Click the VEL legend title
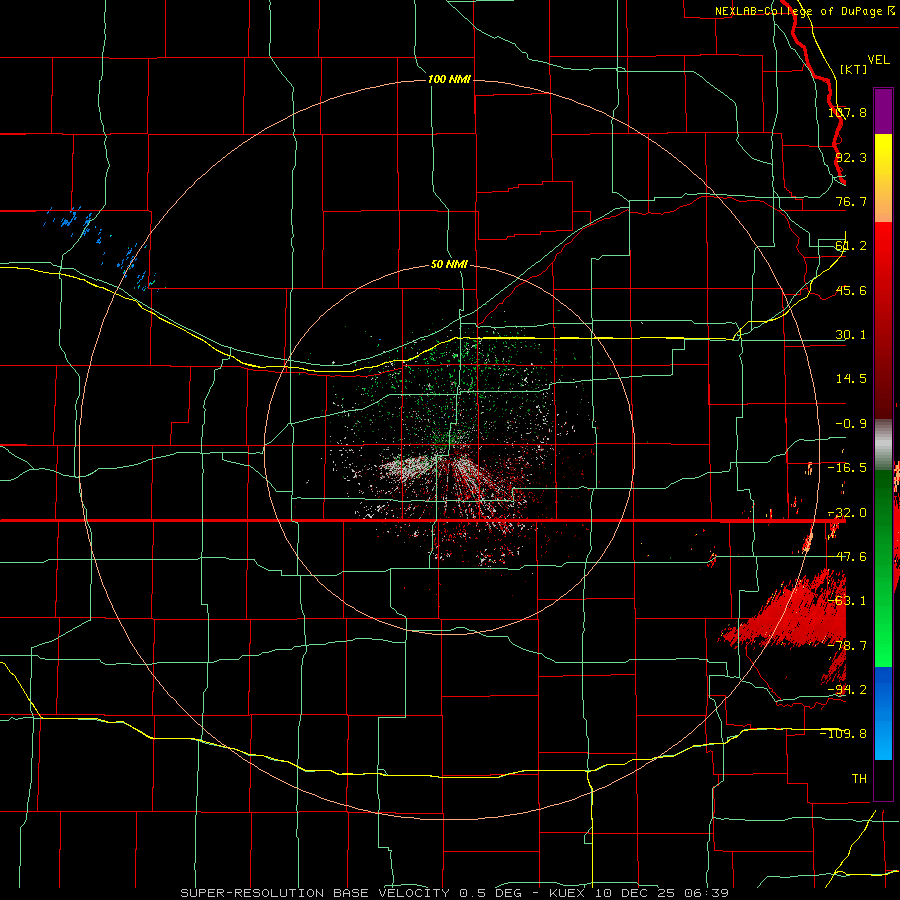The width and height of the screenshot is (900, 900). (x=878, y=60)
